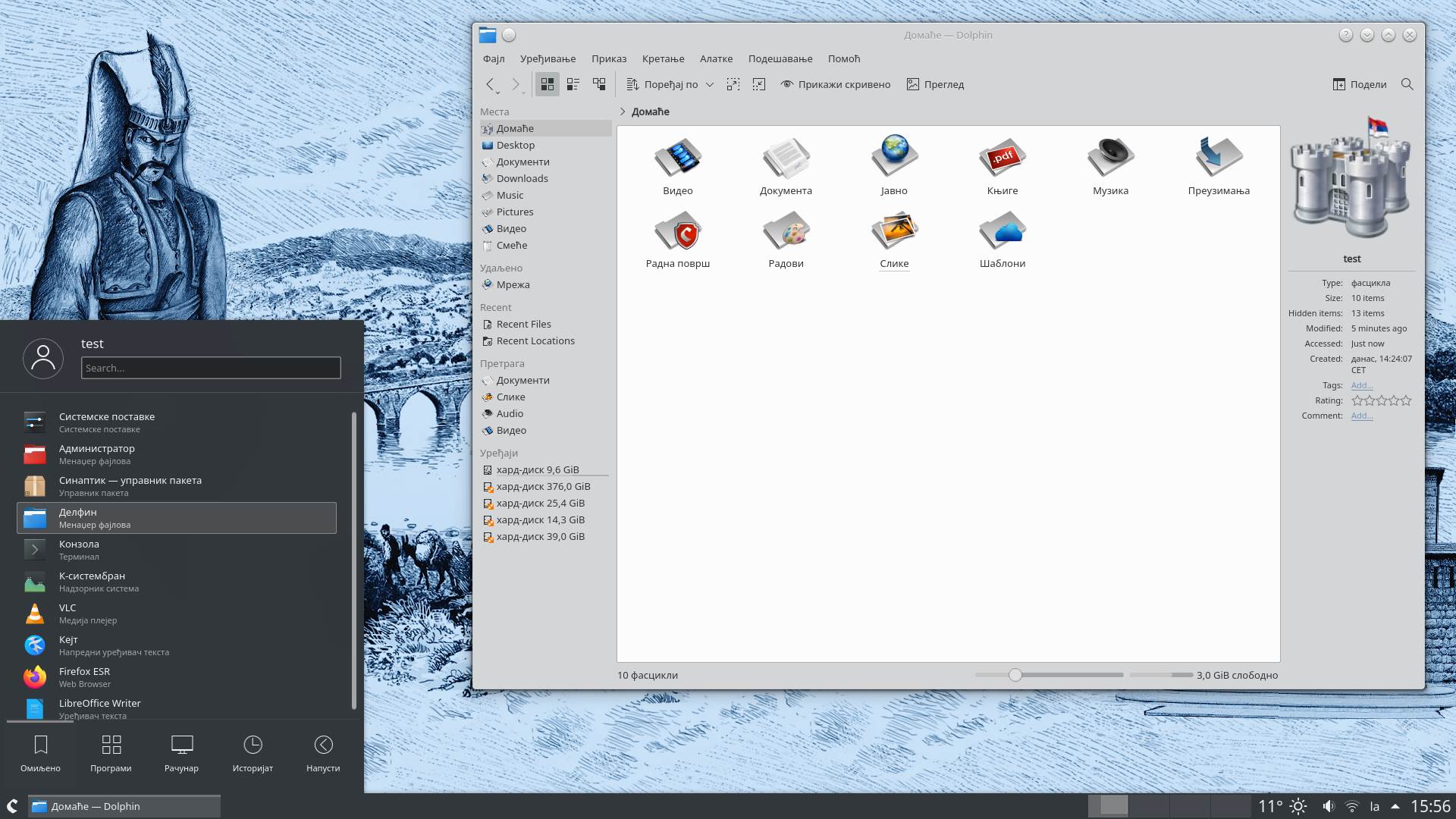Switch to compact tree view mode
Viewport: 1456px width, 819px height.
[599, 84]
